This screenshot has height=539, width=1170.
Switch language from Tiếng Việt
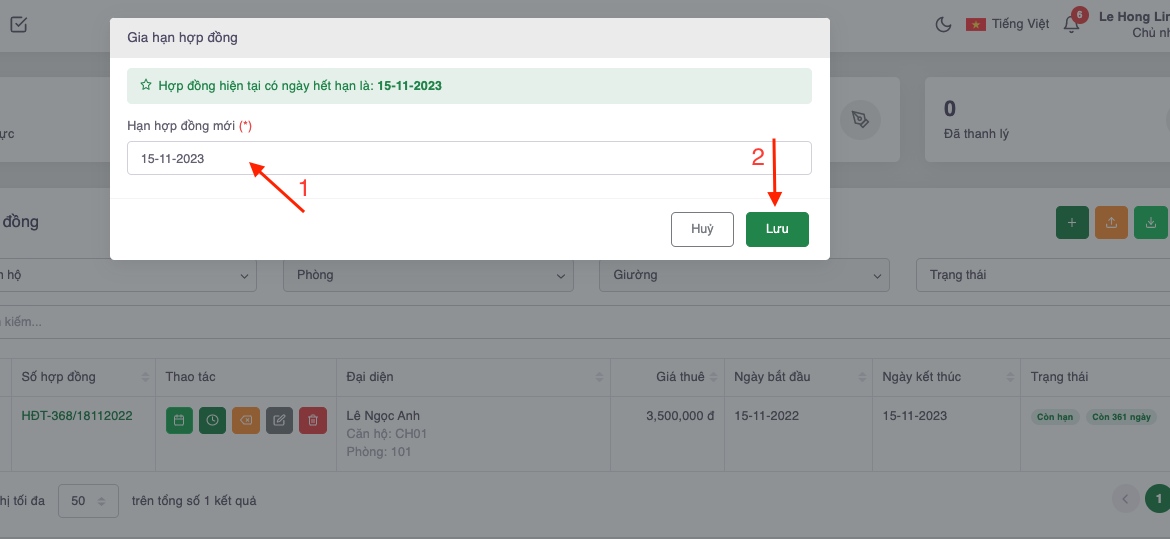pos(1008,24)
